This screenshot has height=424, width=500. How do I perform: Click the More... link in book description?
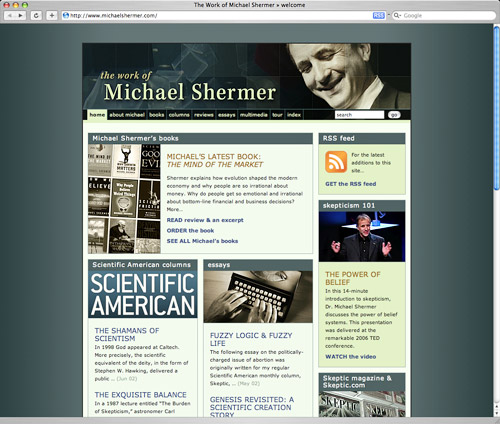tap(175, 209)
